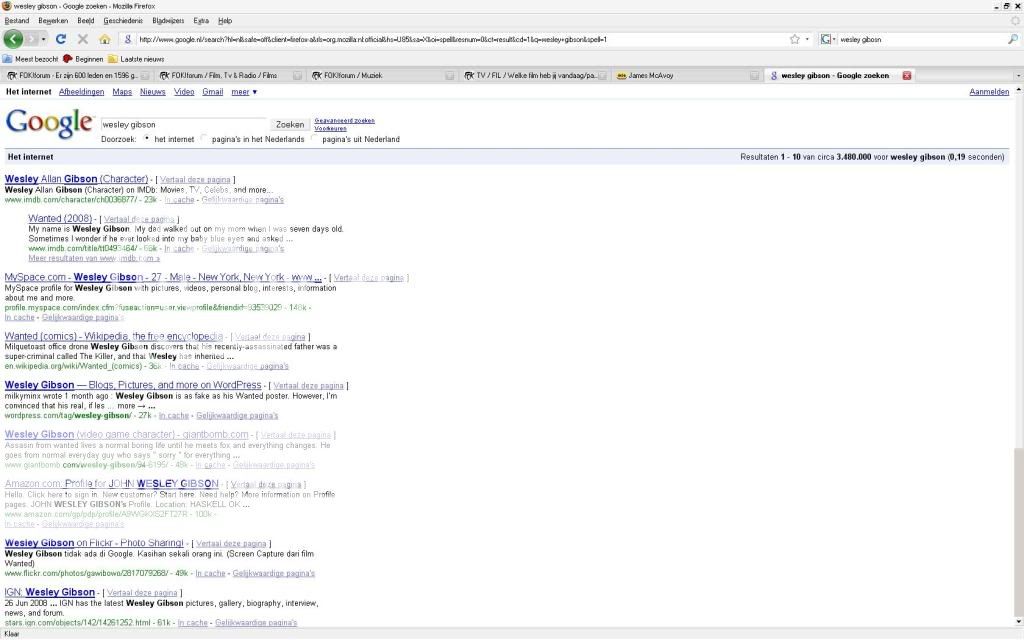Select "pagina's in het Nederlands" radio button
The height and width of the screenshot is (640, 1024).
(x=204, y=138)
